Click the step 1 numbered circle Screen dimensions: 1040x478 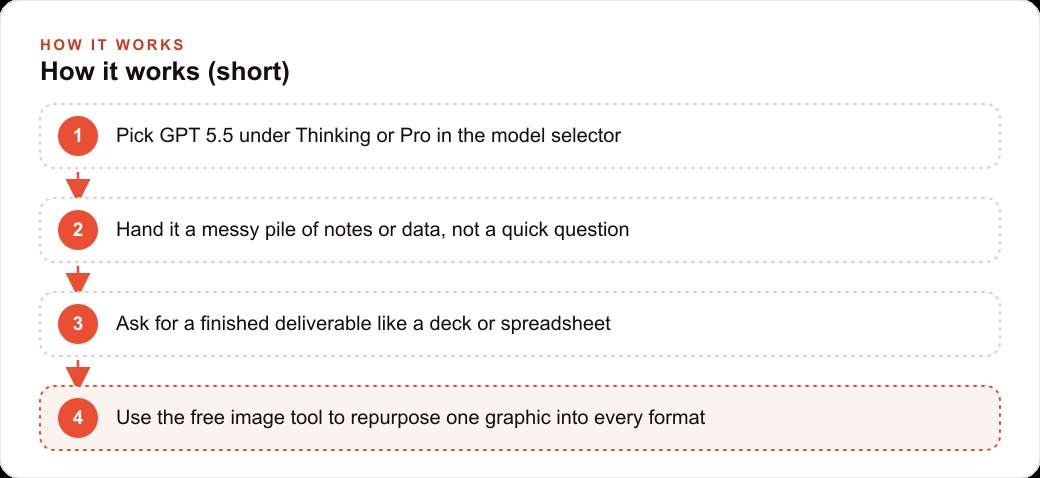78,136
